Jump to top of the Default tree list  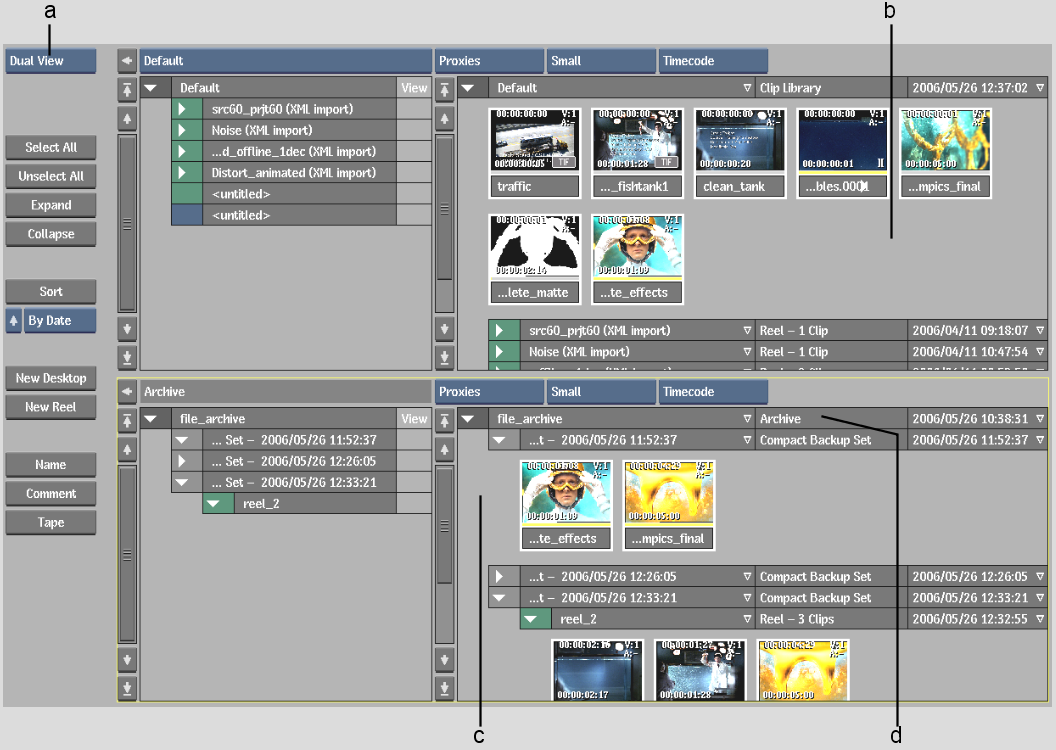point(127,90)
